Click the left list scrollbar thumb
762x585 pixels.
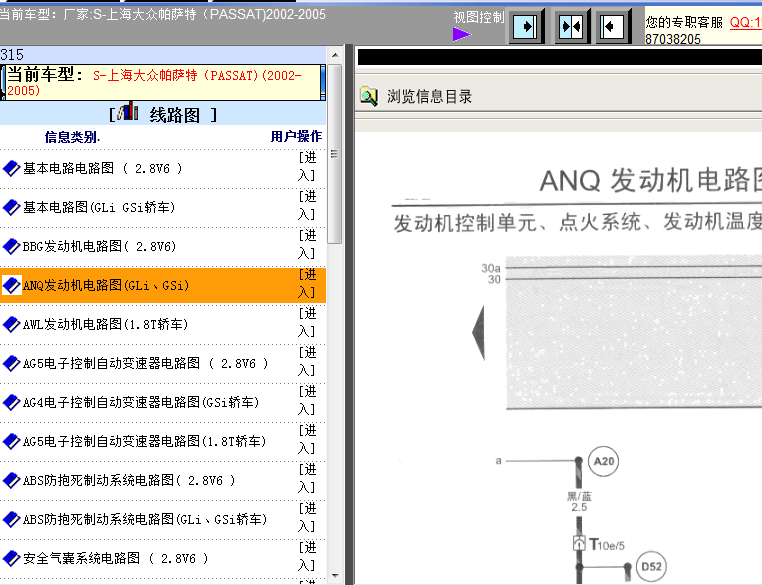[334, 154]
